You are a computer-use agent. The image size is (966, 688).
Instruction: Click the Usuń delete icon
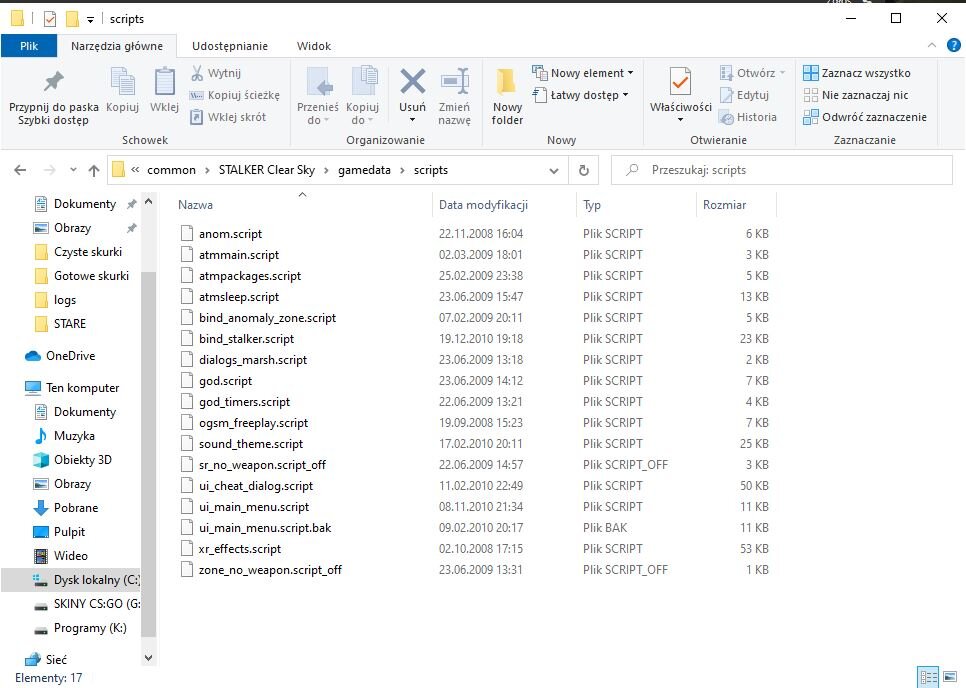pyautogui.click(x=412, y=84)
